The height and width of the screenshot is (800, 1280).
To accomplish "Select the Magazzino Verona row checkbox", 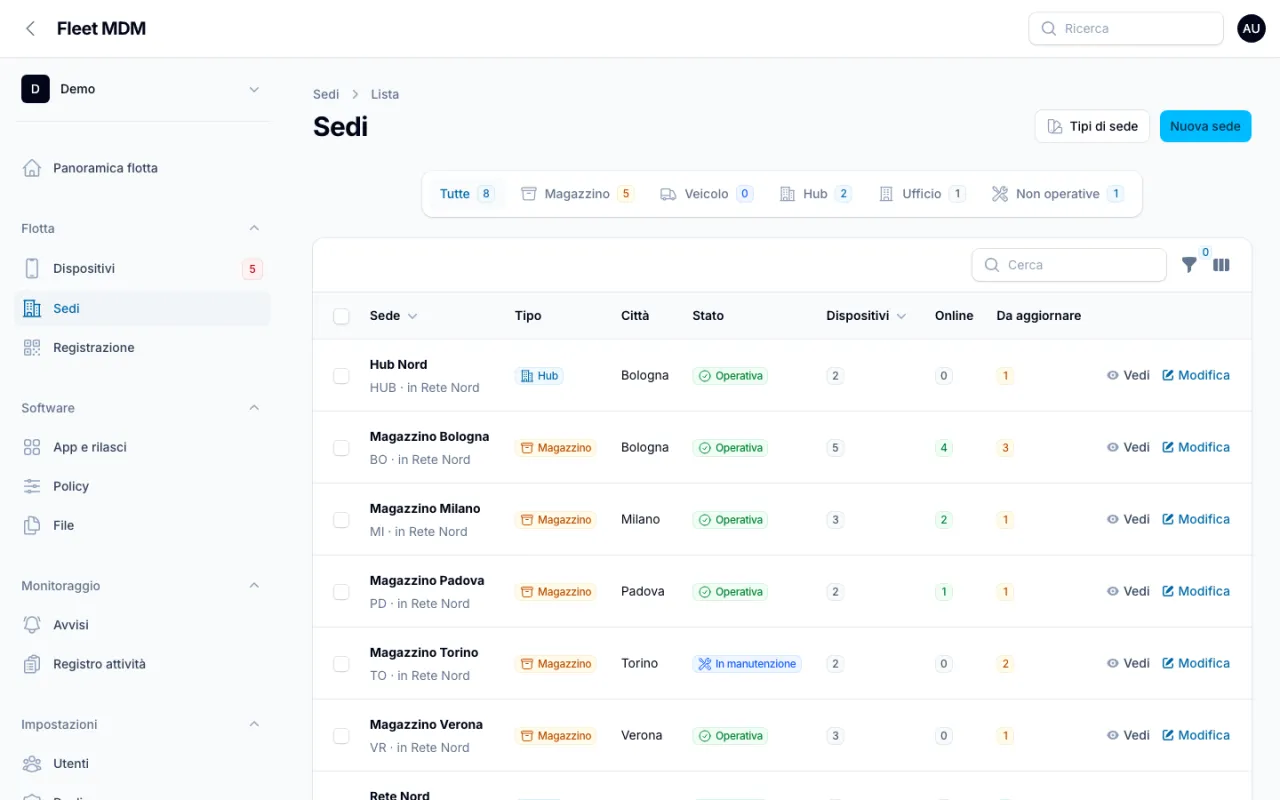I will (341, 736).
